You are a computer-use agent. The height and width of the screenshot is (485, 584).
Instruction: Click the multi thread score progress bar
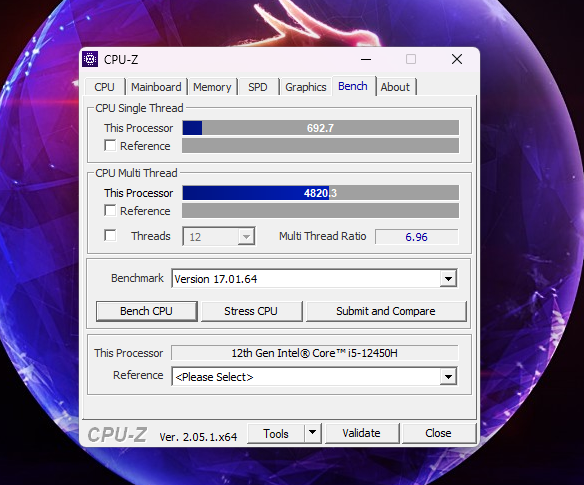tap(321, 193)
